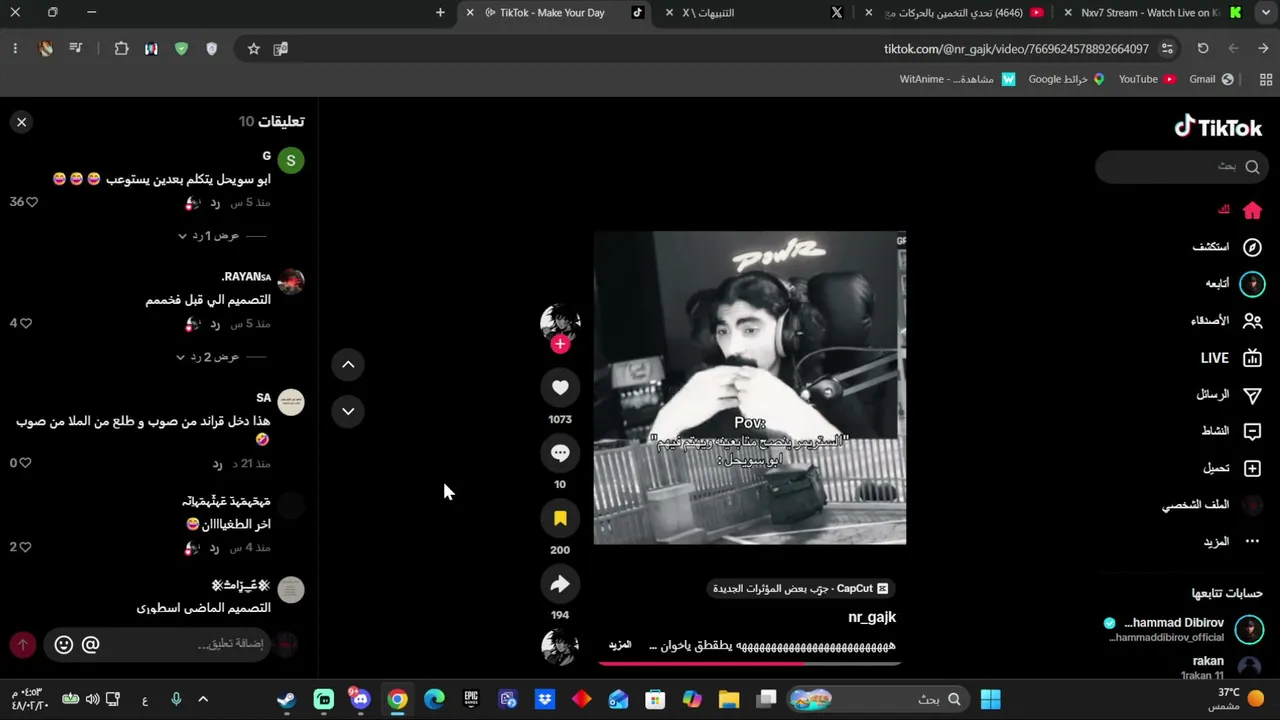This screenshot has width=1280, height=720.
Task: Open Messages (الرسائل) in the sidebar
Action: (1229, 395)
